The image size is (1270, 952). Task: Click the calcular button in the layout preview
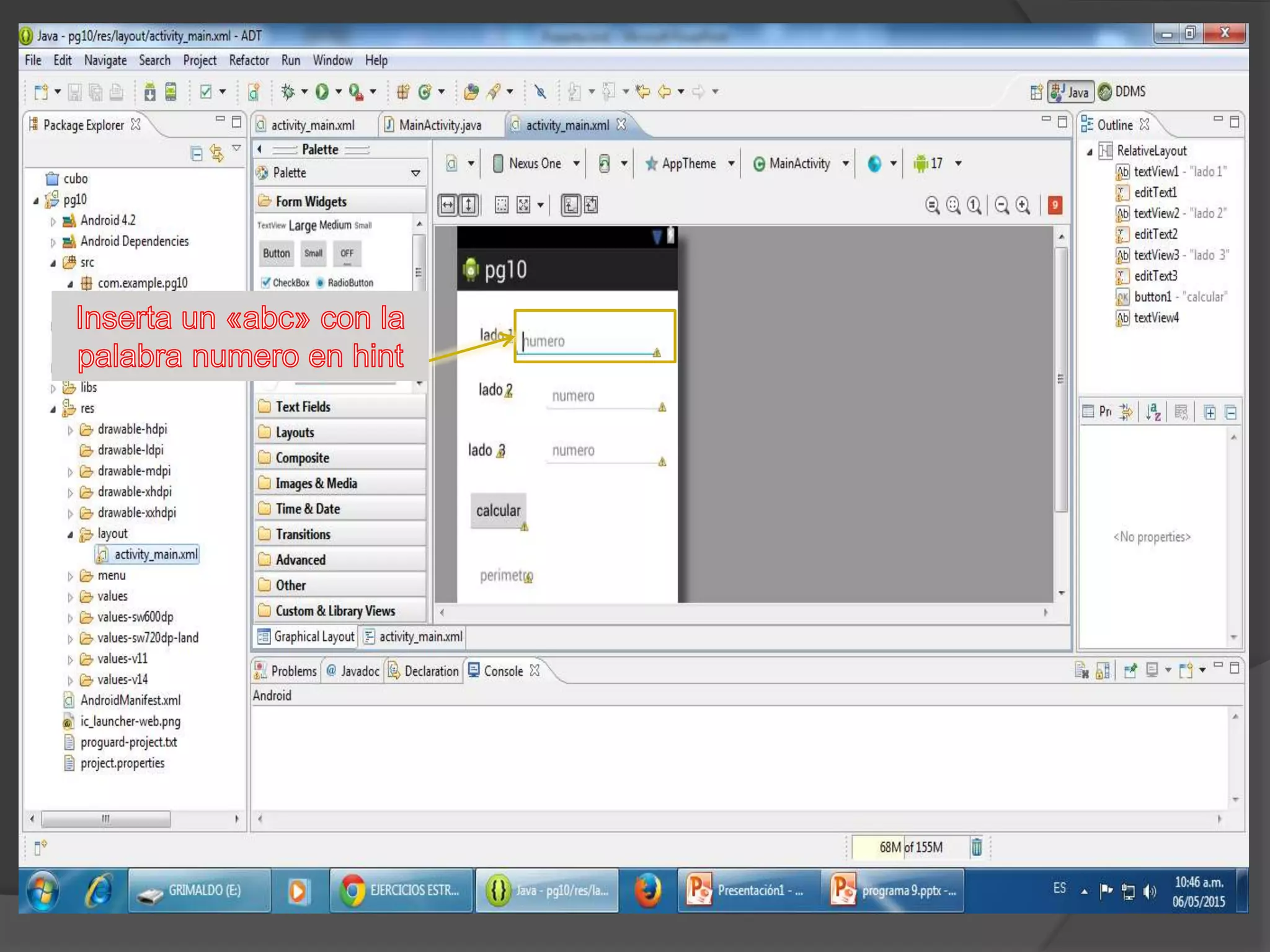coord(498,511)
